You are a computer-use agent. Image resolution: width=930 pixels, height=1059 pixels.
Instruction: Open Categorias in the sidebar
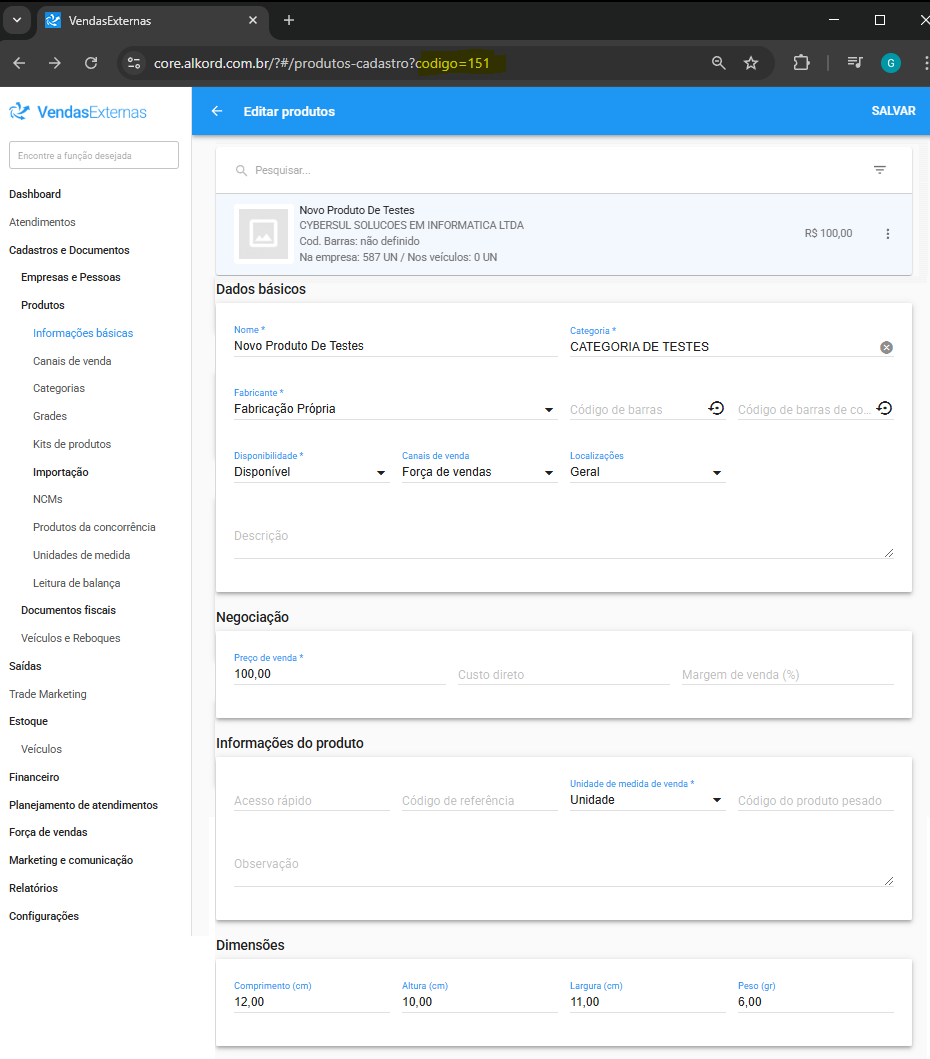coord(59,388)
